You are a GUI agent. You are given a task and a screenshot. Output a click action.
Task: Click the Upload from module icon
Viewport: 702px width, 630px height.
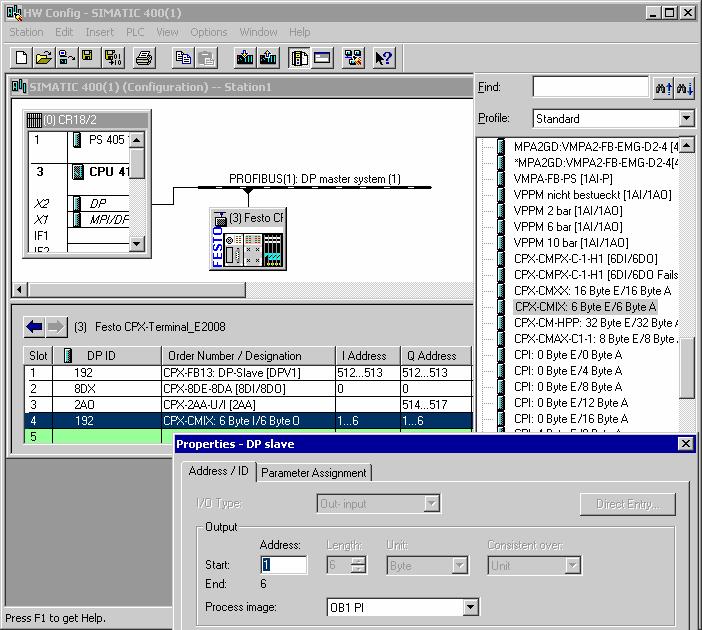tap(268, 58)
